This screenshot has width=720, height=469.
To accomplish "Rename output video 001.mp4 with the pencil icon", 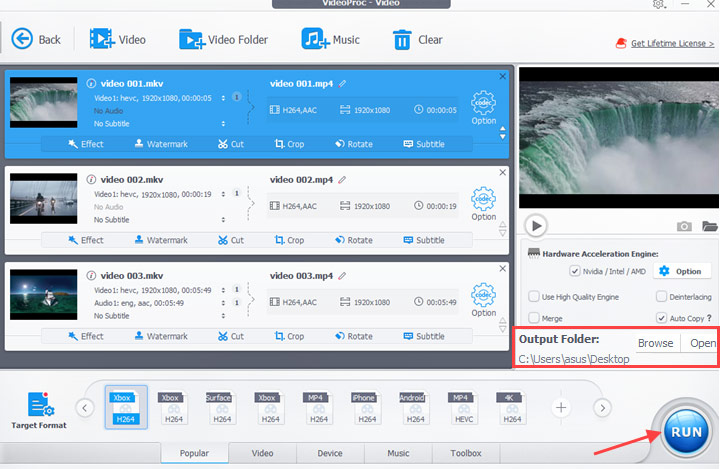I will (342, 84).
